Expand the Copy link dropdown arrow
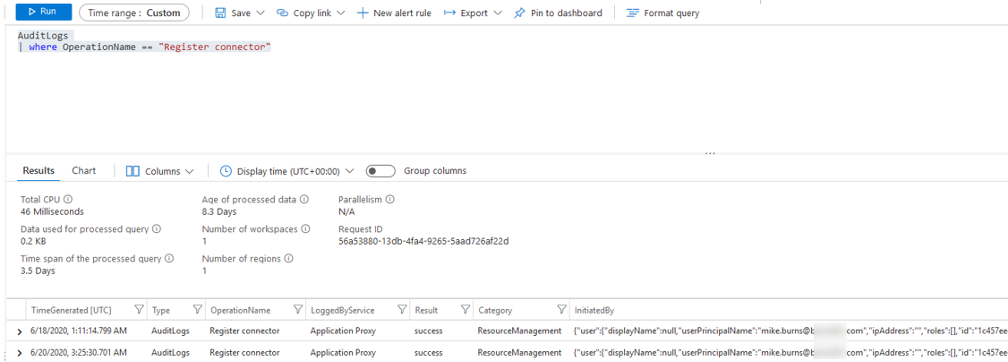Viewport: 1008px width, 362px height. 341,13
